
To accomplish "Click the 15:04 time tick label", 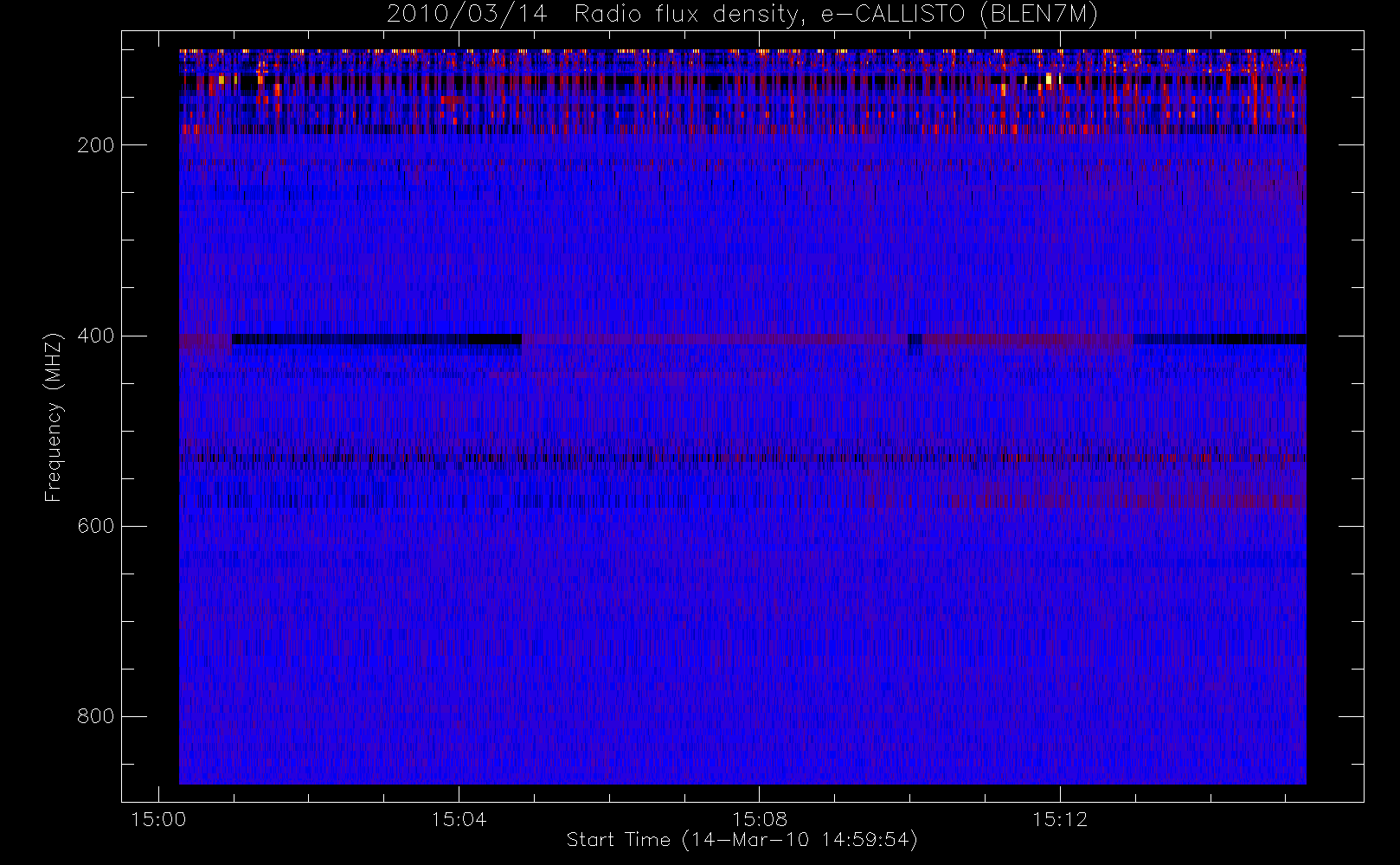I will pyautogui.click(x=459, y=818).
